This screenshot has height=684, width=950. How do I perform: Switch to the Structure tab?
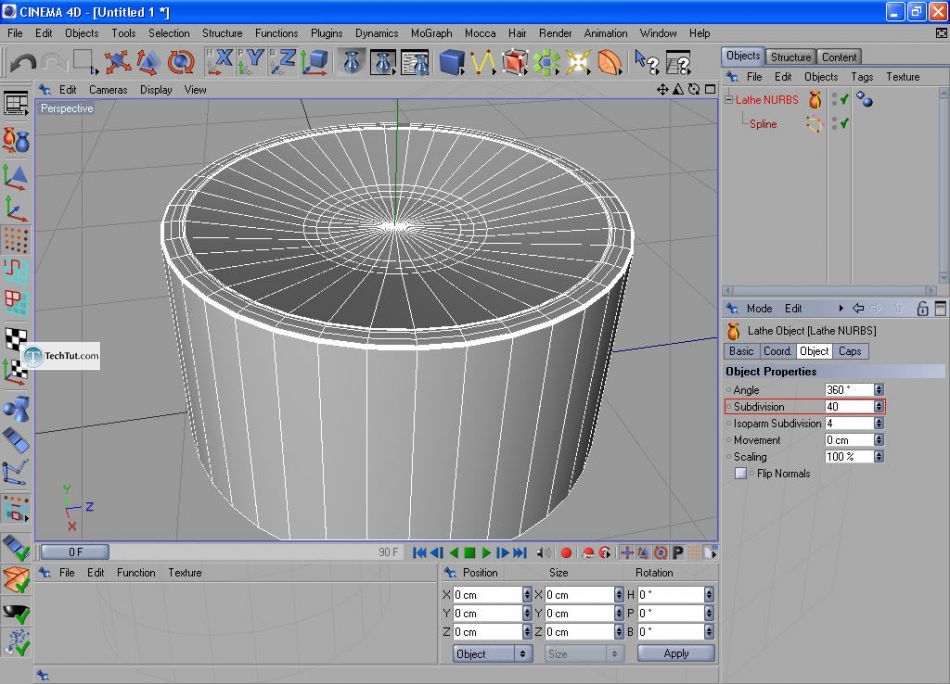(791, 57)
